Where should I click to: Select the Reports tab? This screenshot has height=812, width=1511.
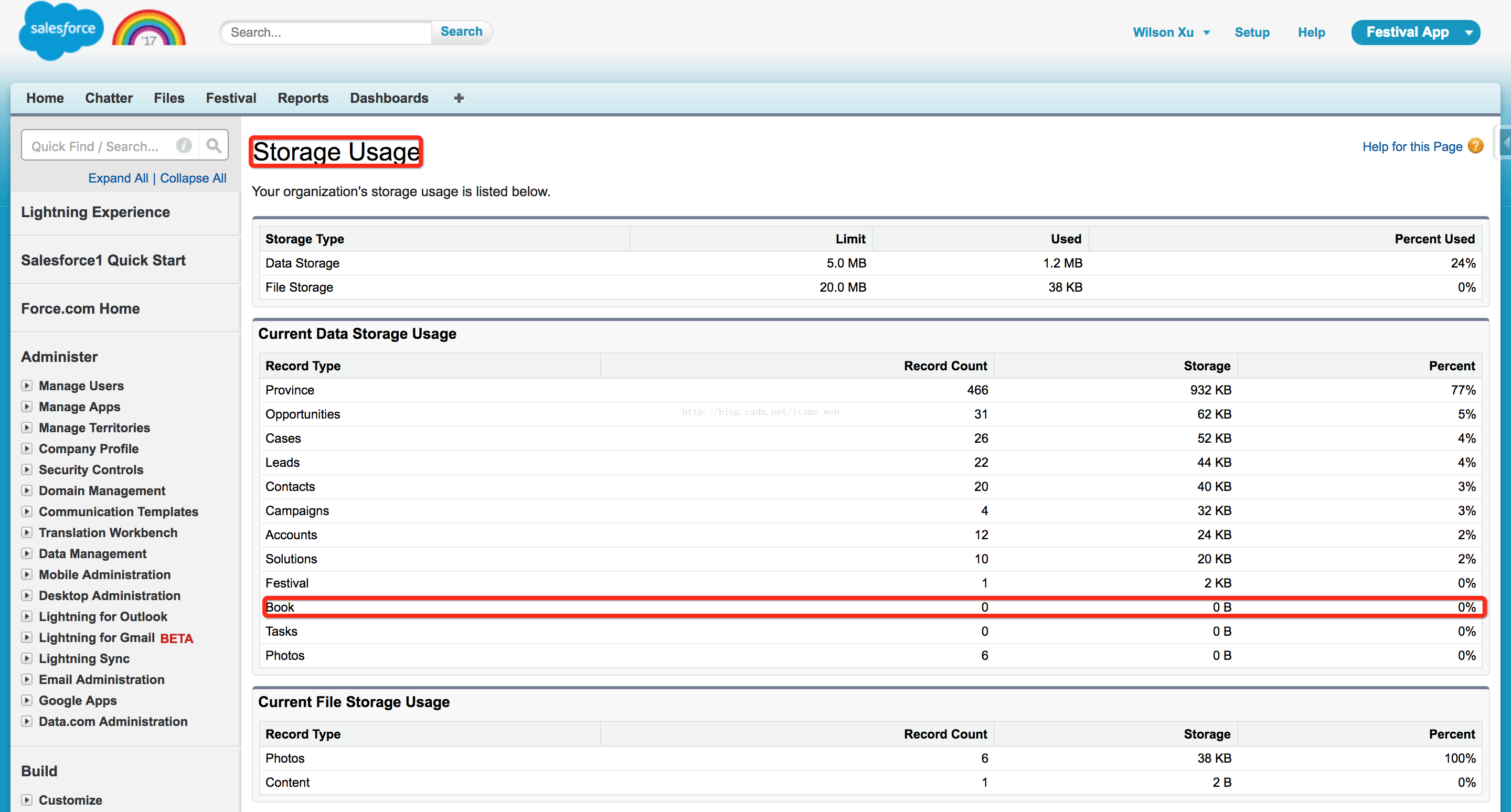[x=303, y=98]
